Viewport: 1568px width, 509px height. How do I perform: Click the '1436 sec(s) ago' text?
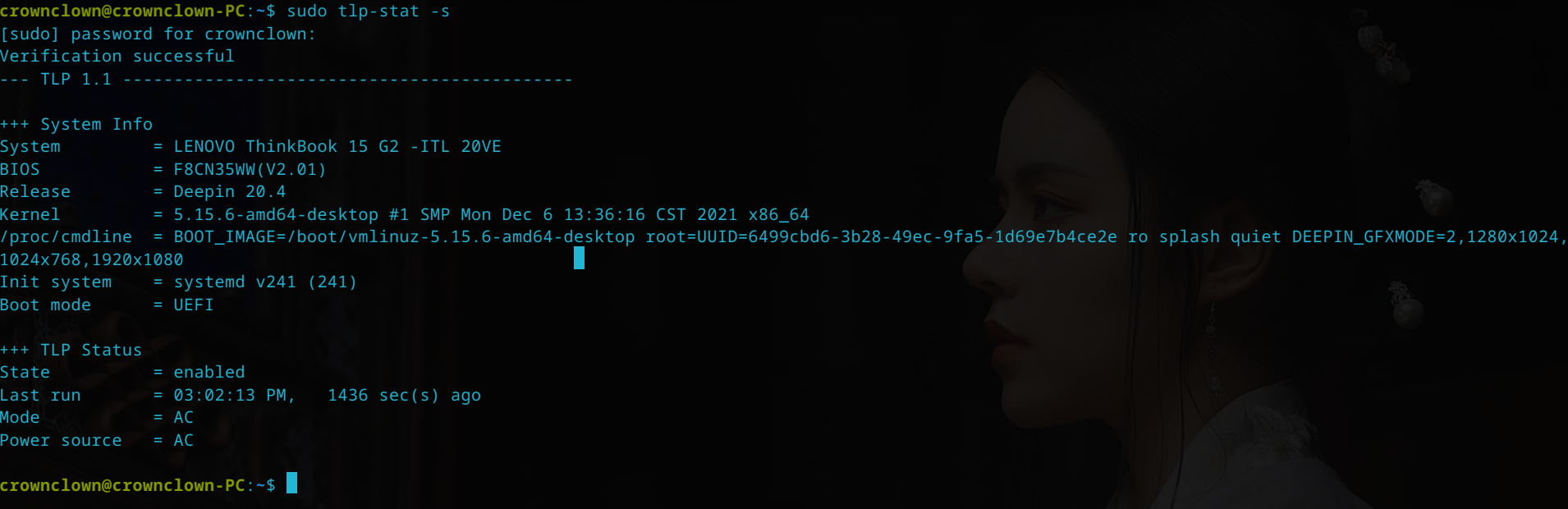[405, 396]
